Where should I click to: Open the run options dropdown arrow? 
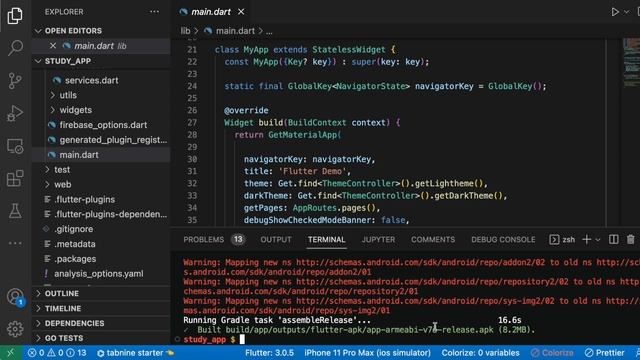pyautogui.click(x=627, y=12)
